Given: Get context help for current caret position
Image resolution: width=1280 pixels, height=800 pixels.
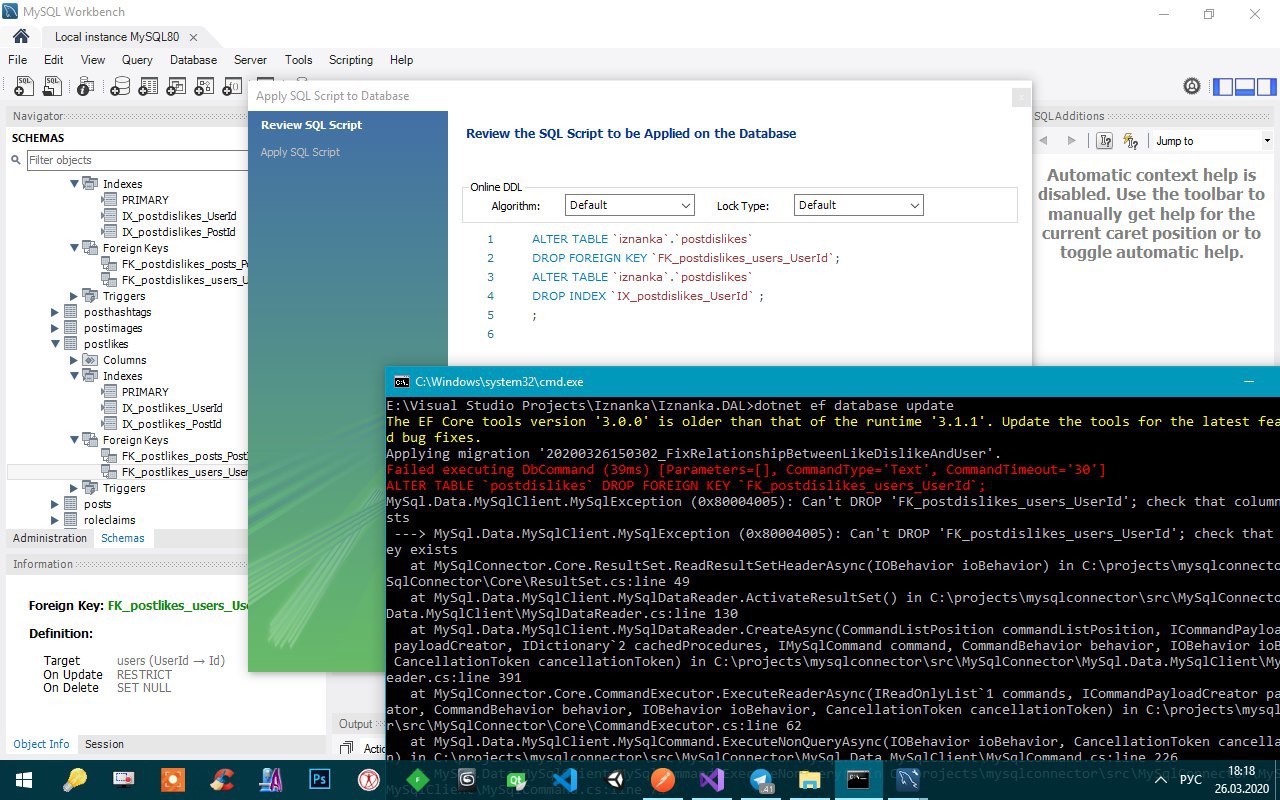Looking at the screenshot, I should click(1105, 141).
